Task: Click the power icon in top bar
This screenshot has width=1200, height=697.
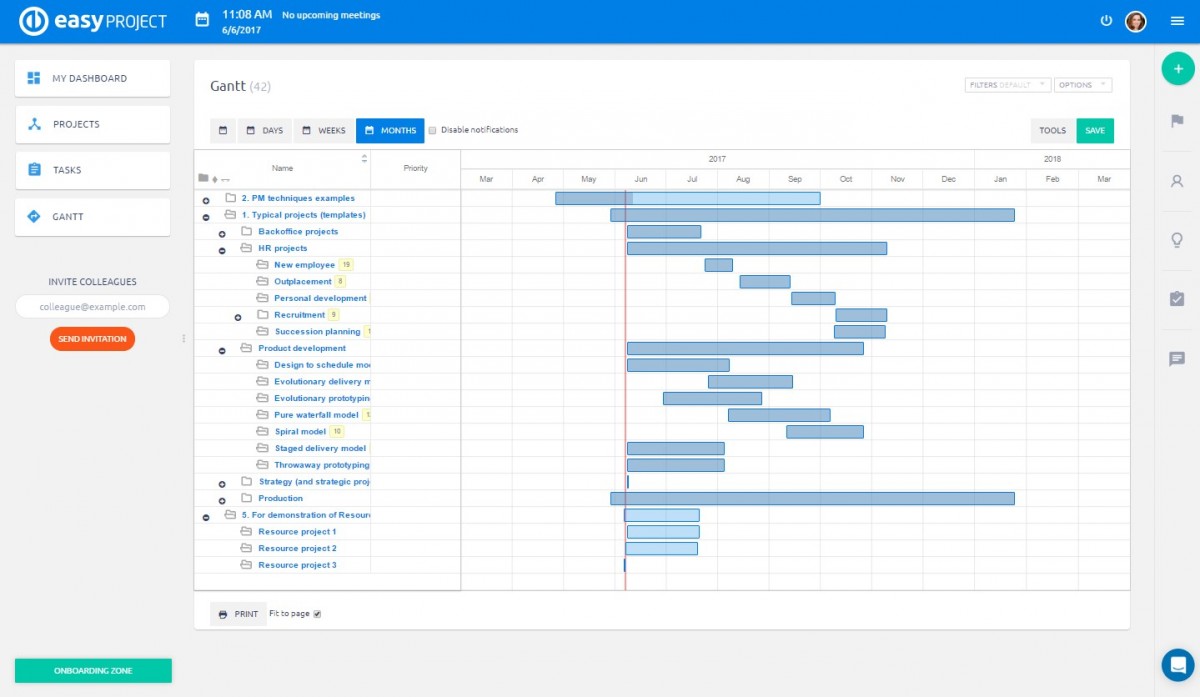Action: [x=1106, y=21]
